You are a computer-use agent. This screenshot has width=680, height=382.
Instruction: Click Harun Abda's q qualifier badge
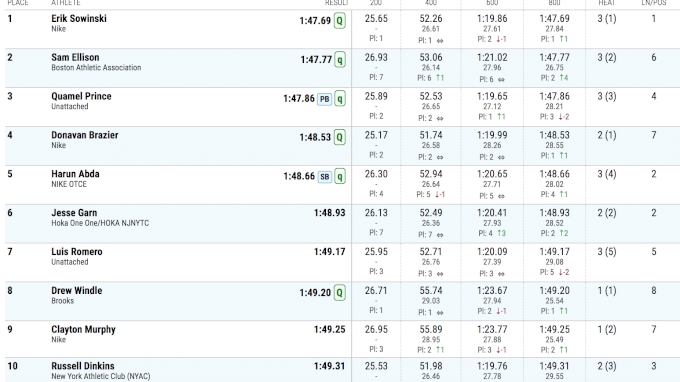340,176
